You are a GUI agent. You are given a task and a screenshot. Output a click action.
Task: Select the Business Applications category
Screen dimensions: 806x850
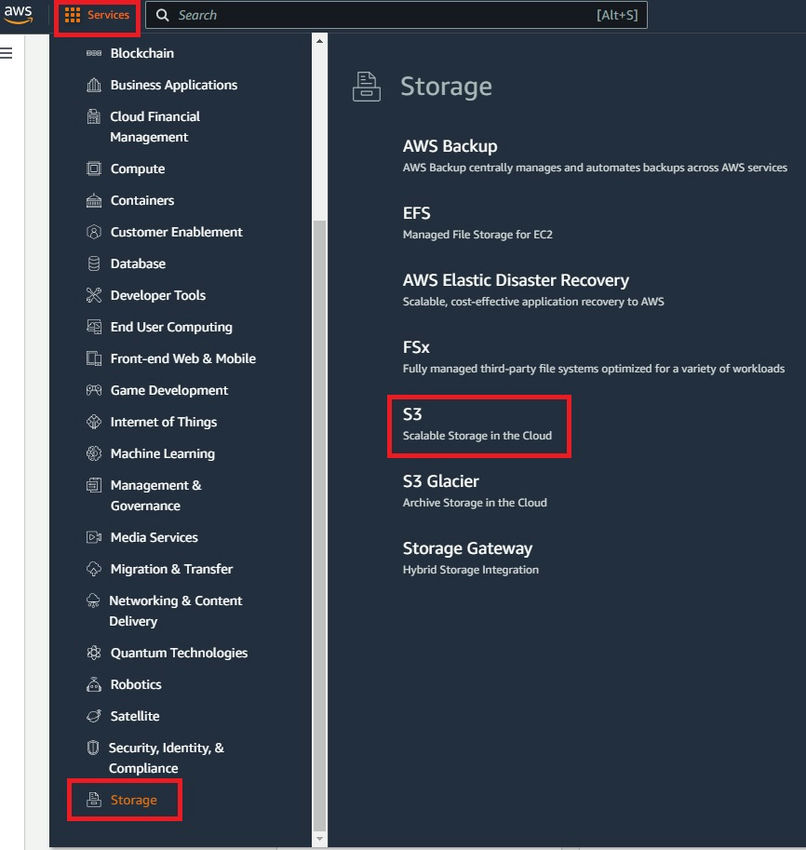click(x=174, y=85)
